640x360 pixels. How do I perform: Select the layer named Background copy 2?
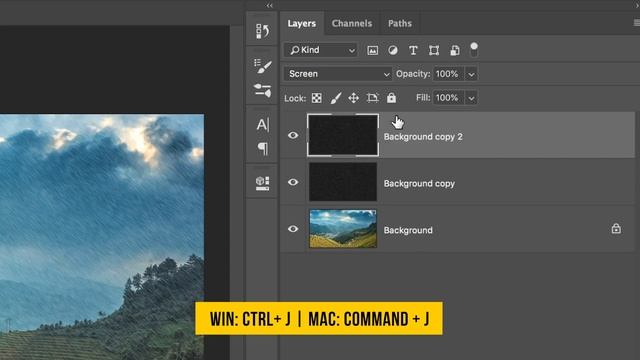[x=423, y=137]
